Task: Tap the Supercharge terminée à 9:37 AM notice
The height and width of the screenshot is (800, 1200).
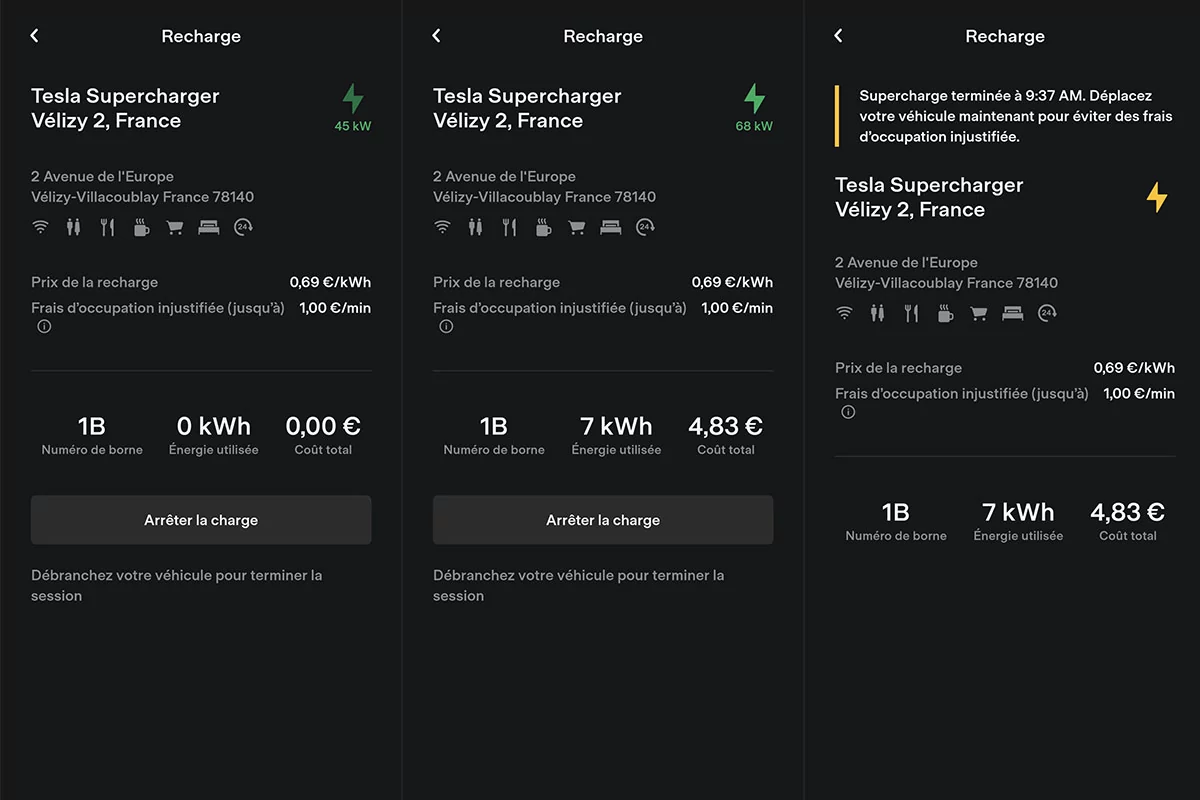Action: coord(1005,116)
